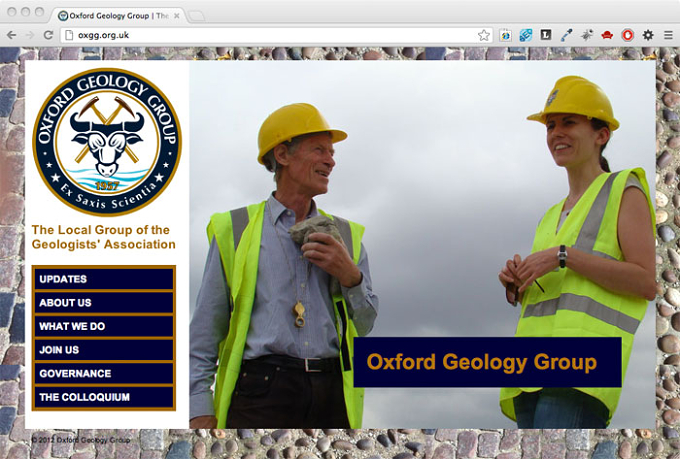Screen dimensions: 680x459
Task: Bookmark this page with the star icon
Action: (x=484, y=35)
